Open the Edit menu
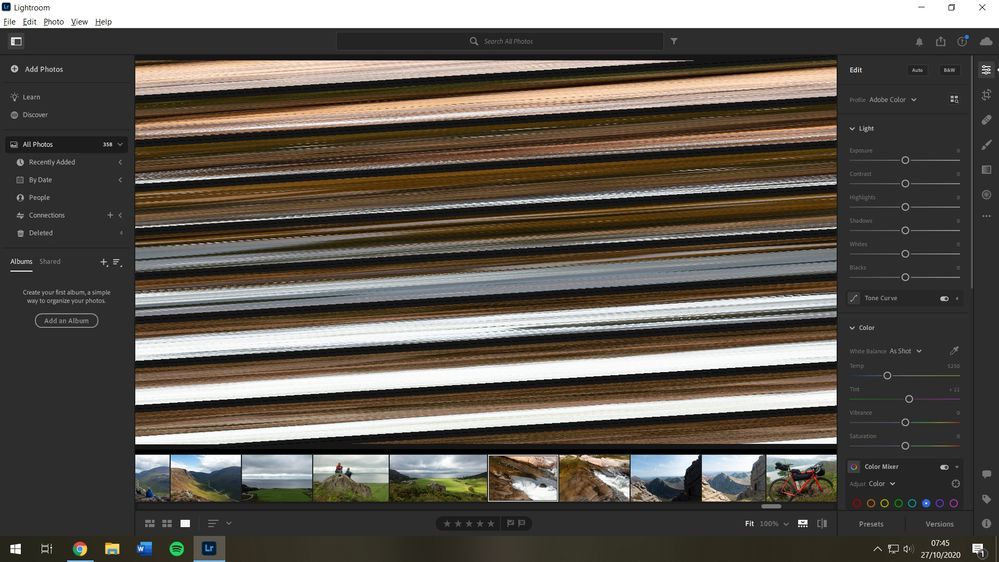 [29, 22]
